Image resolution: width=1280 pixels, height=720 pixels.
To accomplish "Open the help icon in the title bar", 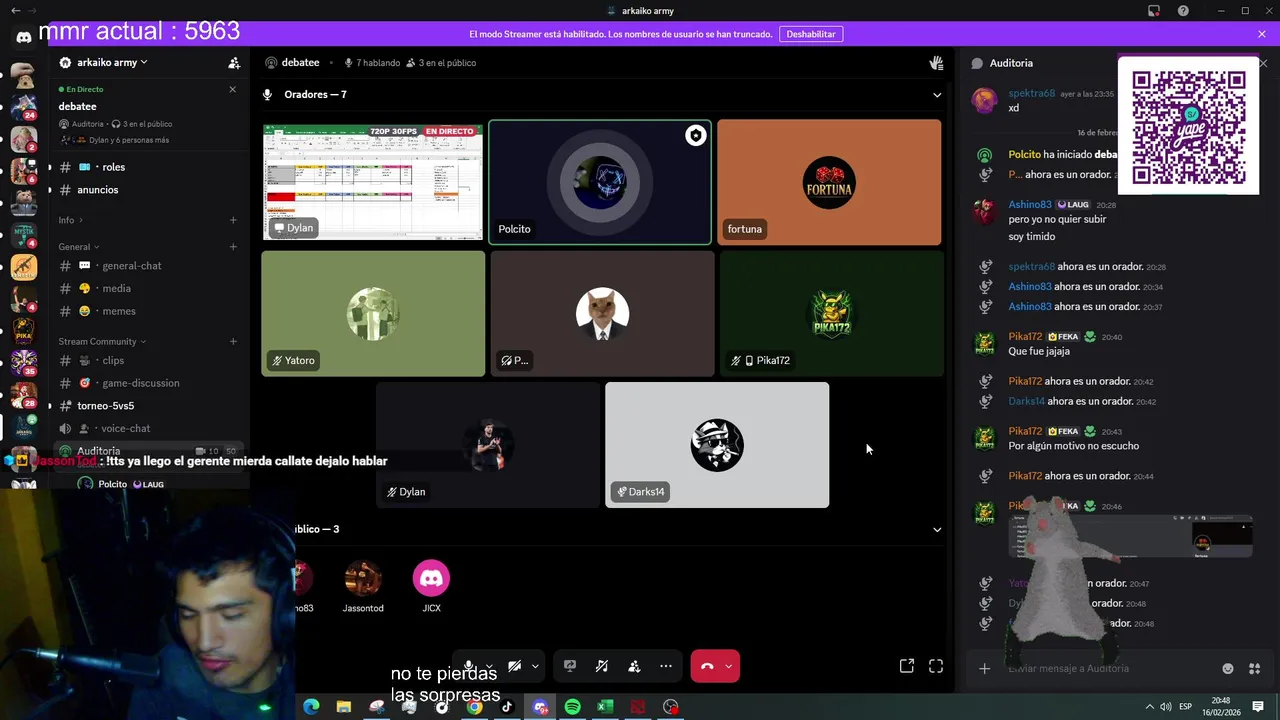I will pyautogui.click(x=1183, y=11).
